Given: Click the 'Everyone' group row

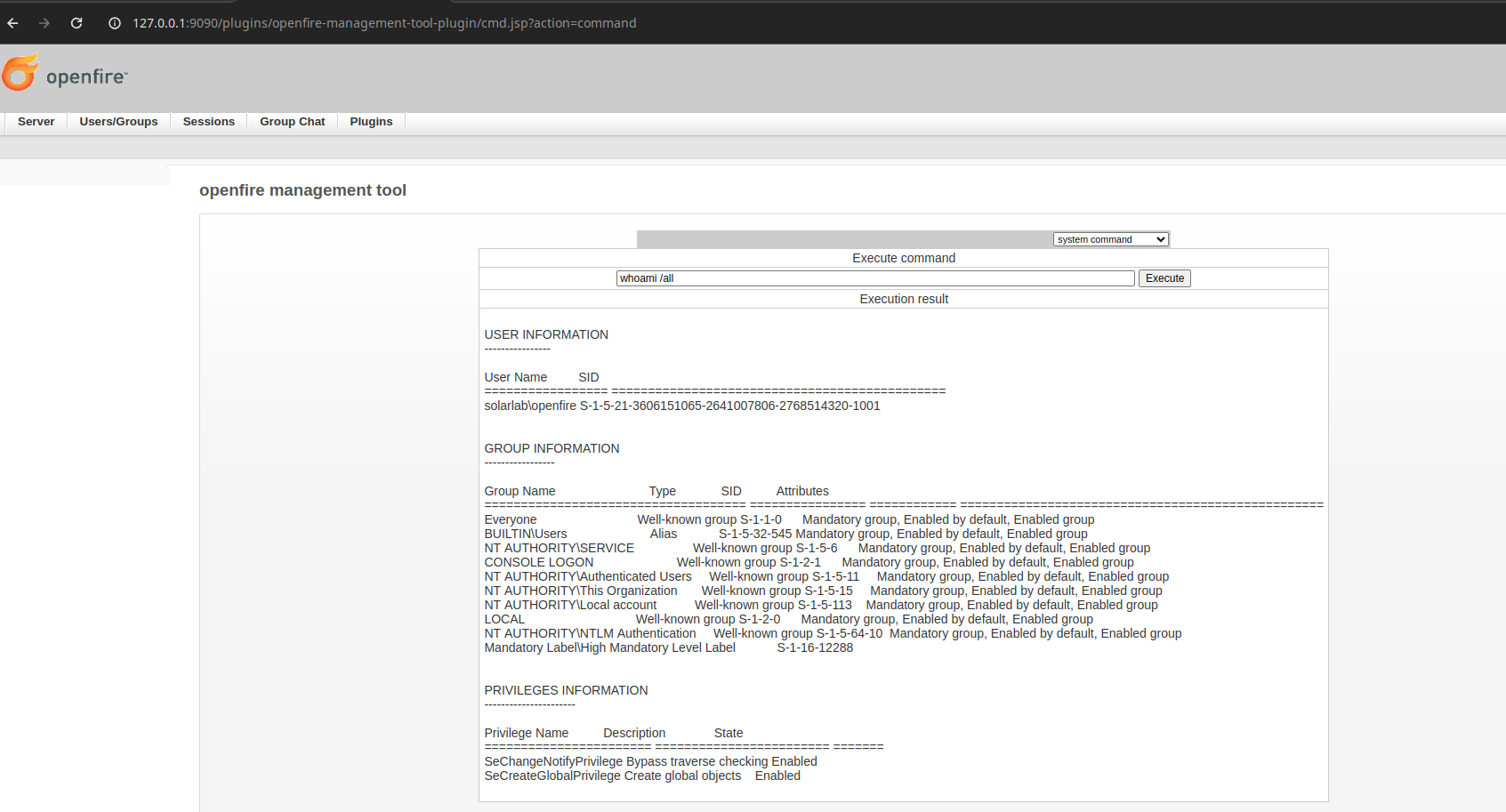Looking at the screenshot, I should [x=789, y=519].
